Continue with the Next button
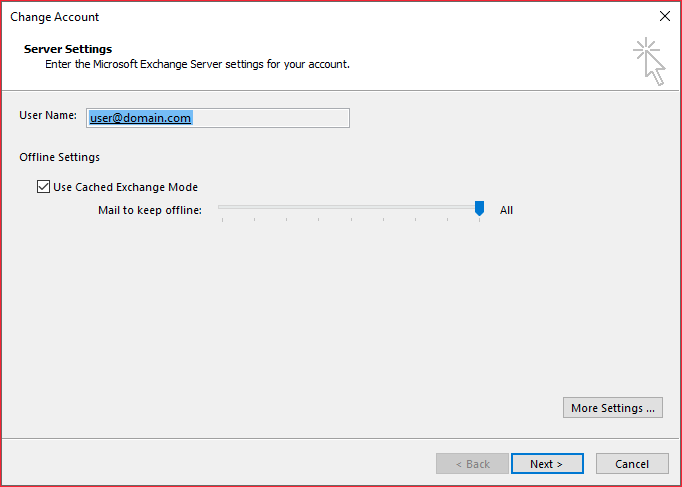This screenshot has height=487, width=682. coord(547,464)
